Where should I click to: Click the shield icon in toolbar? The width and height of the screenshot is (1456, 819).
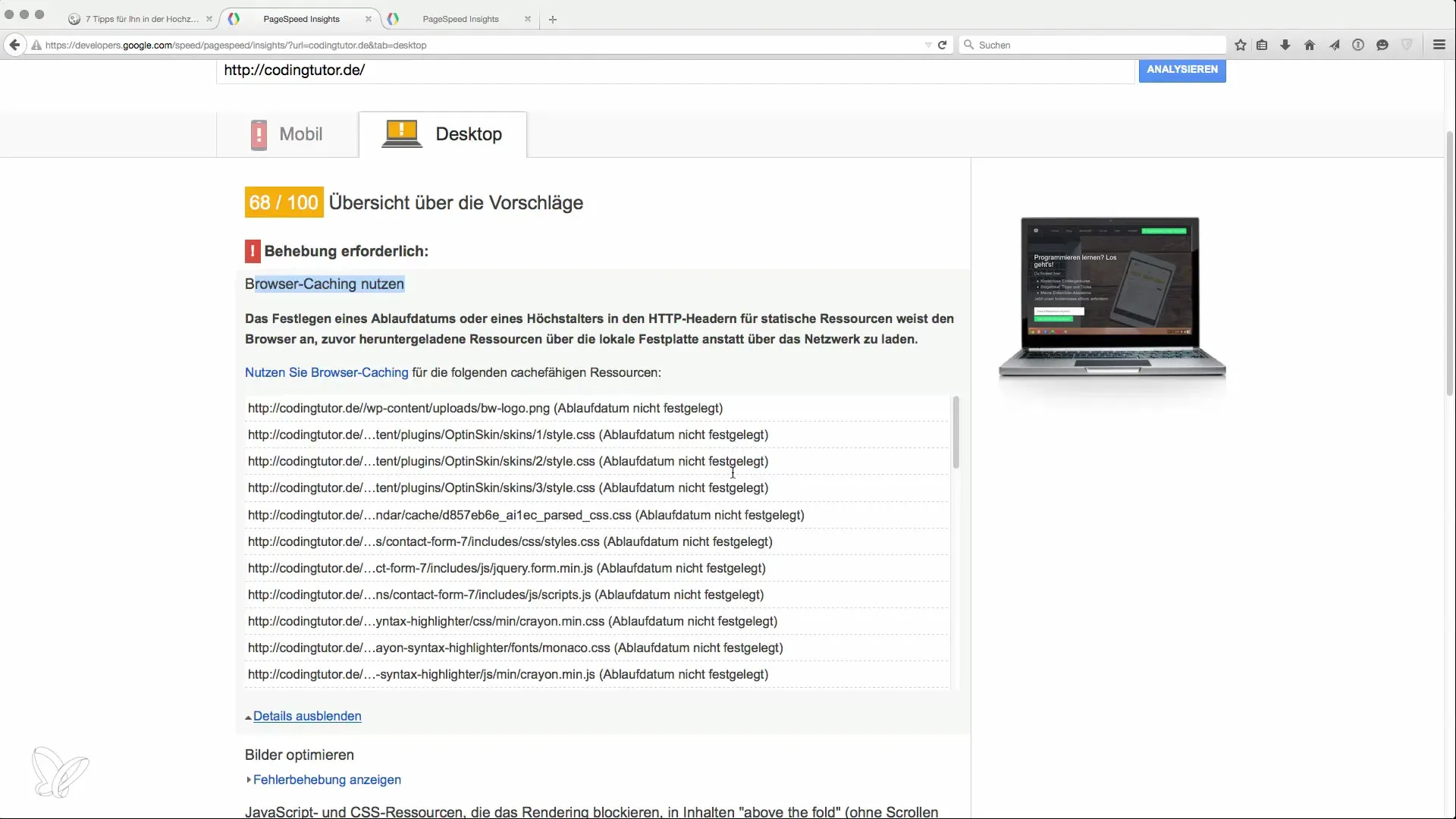coord(1407,45)
